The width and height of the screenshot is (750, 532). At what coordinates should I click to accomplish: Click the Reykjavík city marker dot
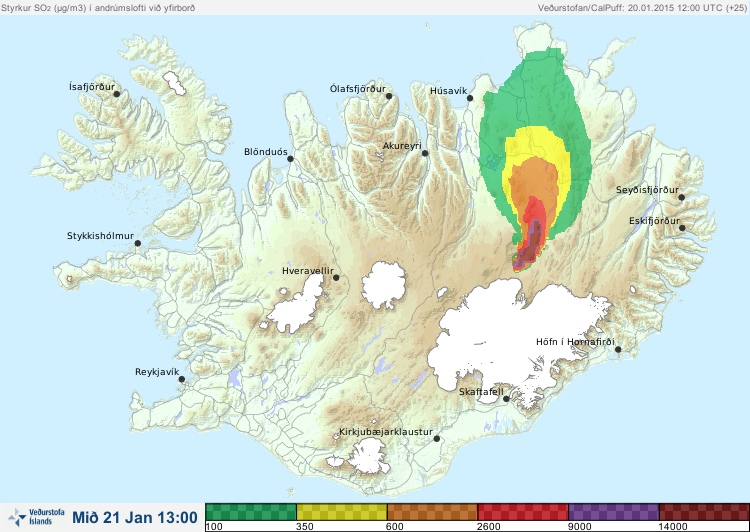coord(182,379)
